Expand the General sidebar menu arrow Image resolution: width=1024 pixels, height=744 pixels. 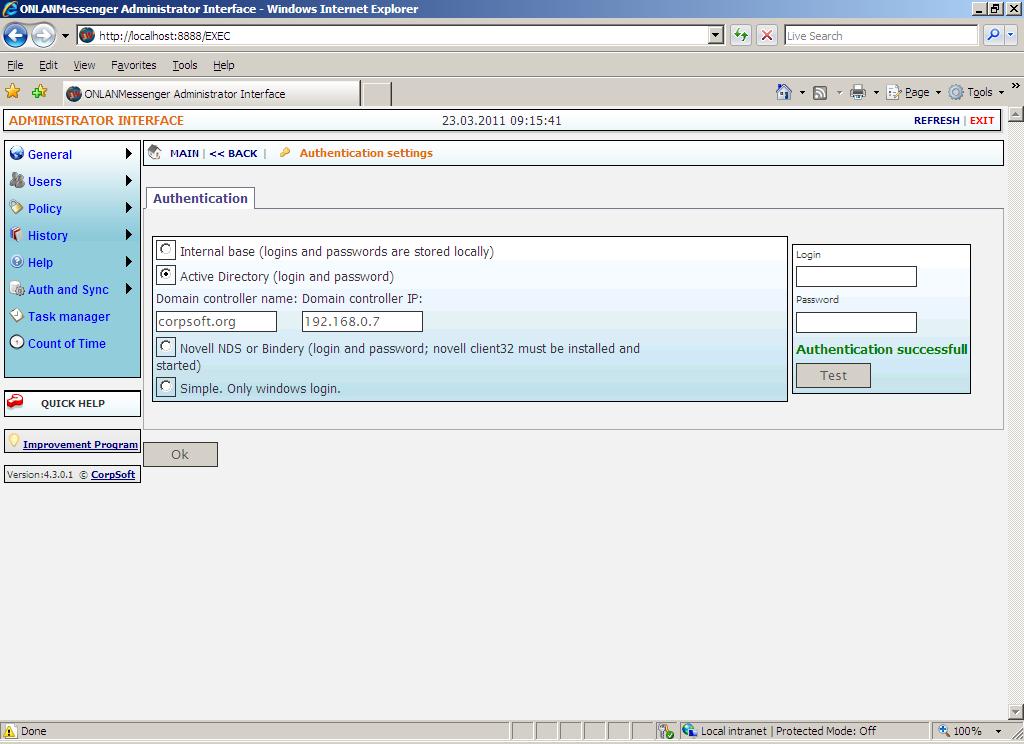pyautogui.click(x=128, y=154)
